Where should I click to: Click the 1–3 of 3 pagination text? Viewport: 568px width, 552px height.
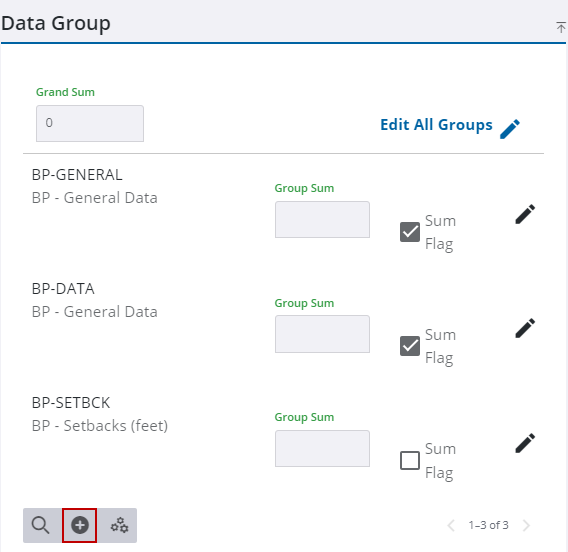point(488,525)
